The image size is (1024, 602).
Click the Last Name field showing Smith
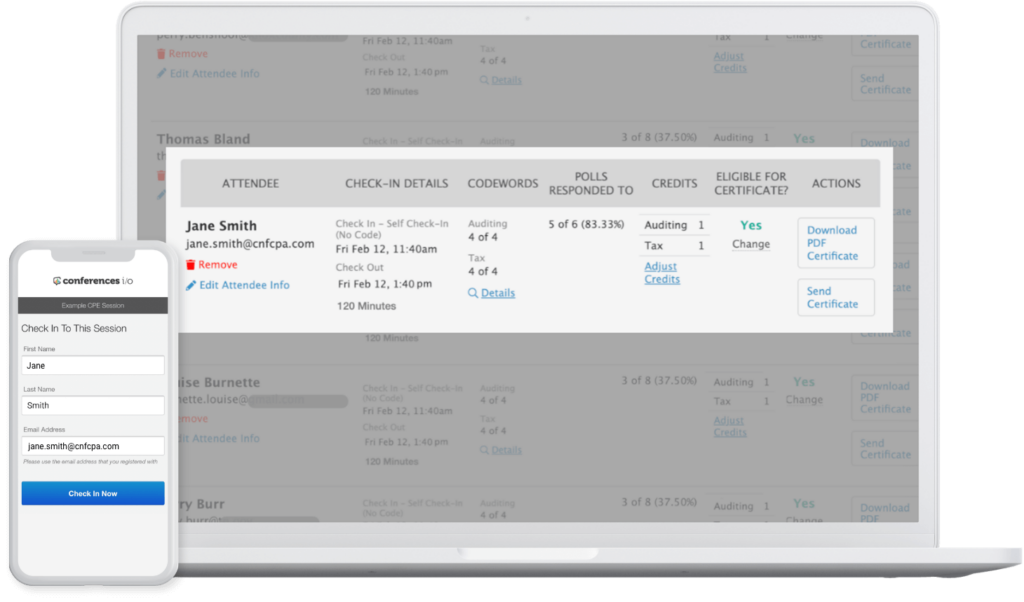pos(92,405)
